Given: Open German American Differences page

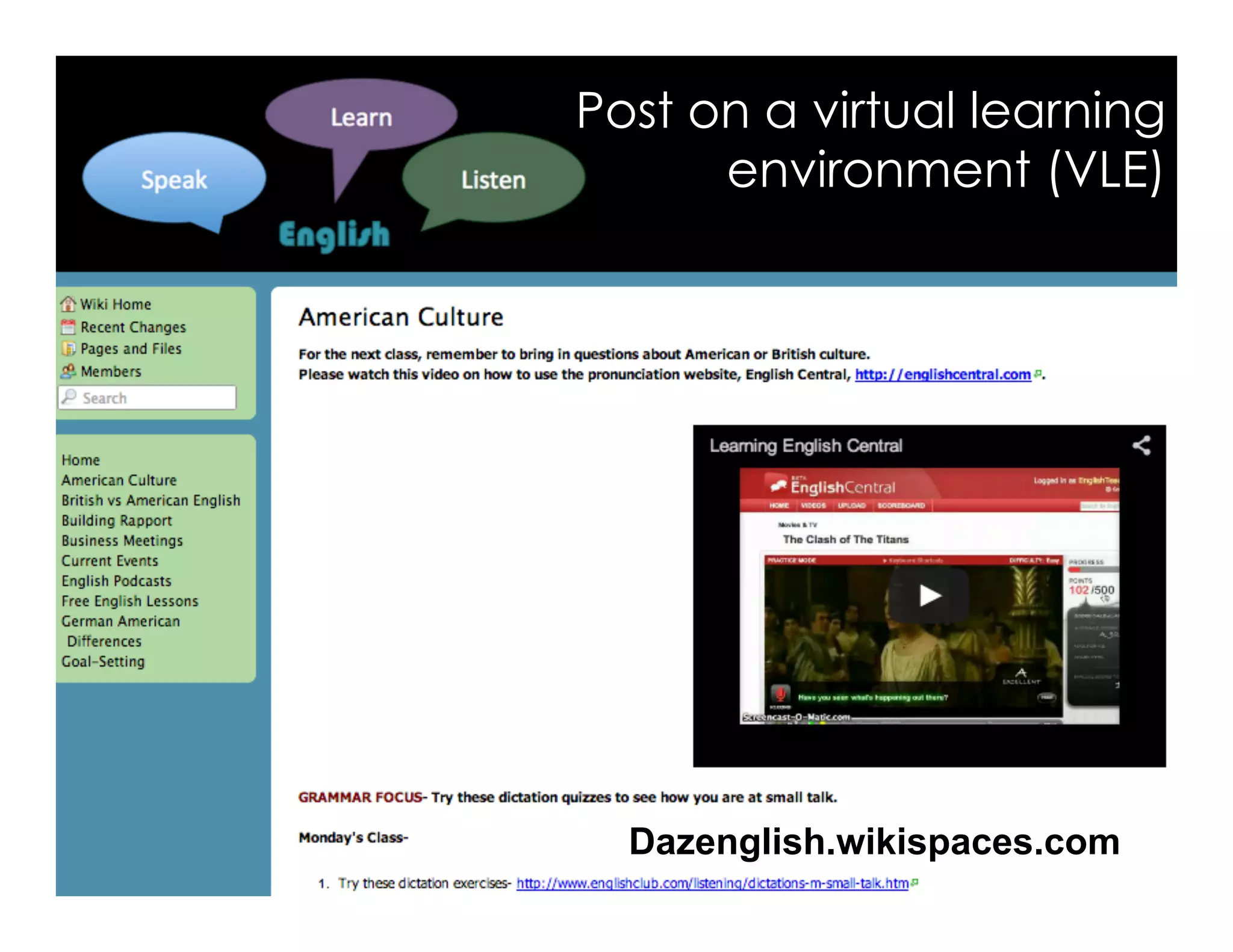Looking at the screenshot, I should (x=120, y=631).
